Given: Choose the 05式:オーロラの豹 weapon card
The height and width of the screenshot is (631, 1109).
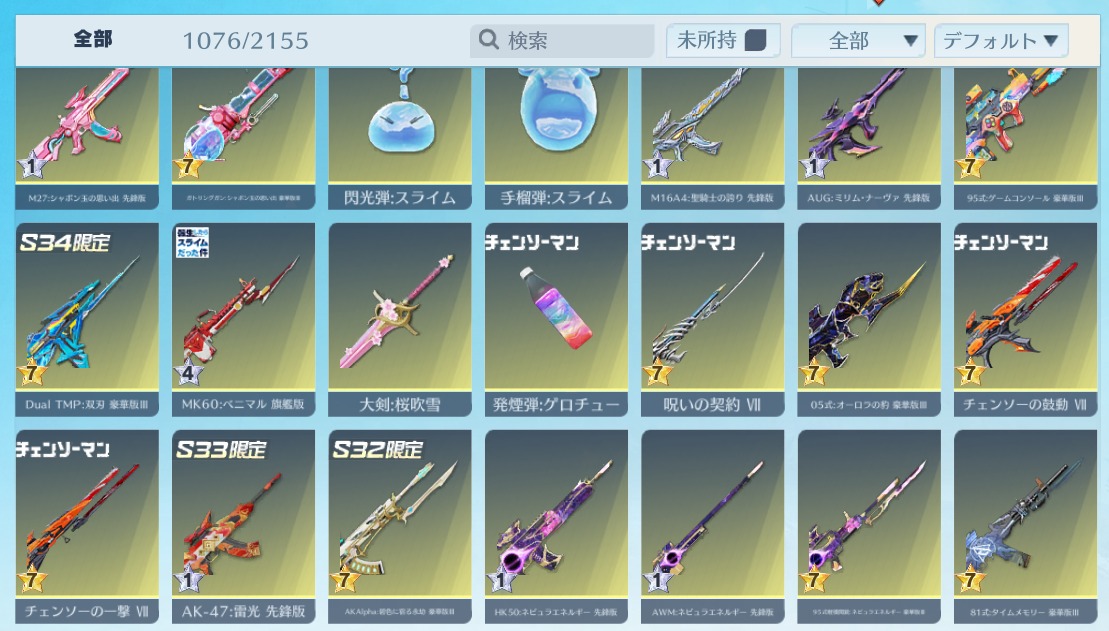Looking at the screenshot, I should (x=869, y=320).
